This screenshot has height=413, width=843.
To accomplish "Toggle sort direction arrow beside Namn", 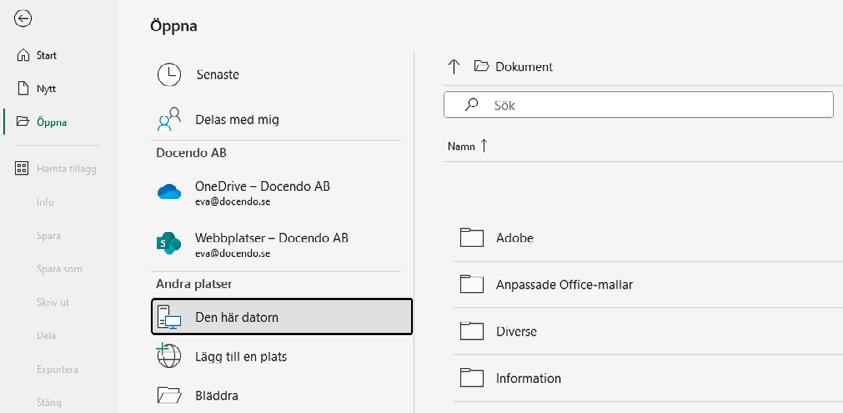I will 484,145.
